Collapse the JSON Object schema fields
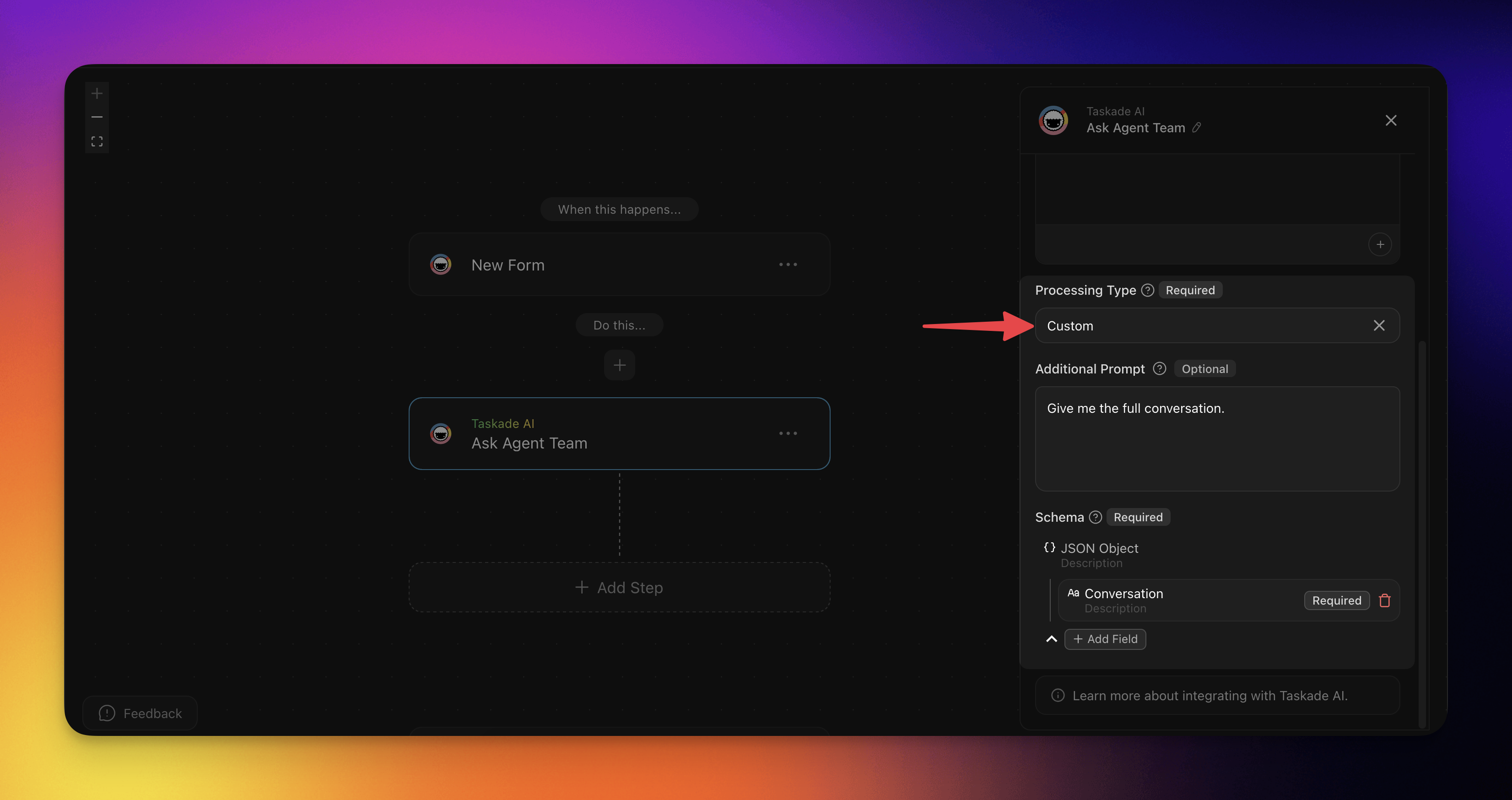This screenshot has height=800, width=1512. pyautogui.click(x=1051, y=639)
